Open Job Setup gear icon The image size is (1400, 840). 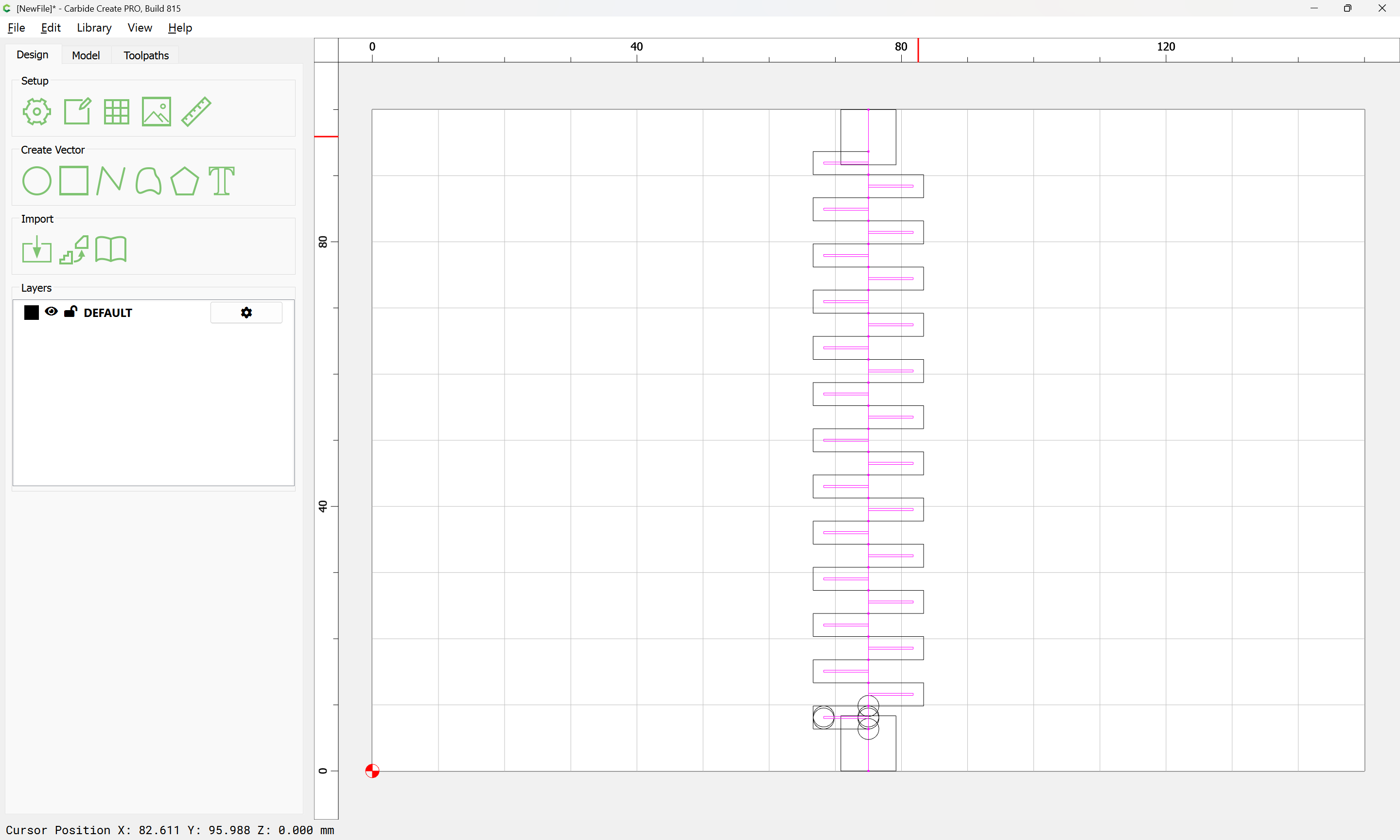[x=36, y=111]
